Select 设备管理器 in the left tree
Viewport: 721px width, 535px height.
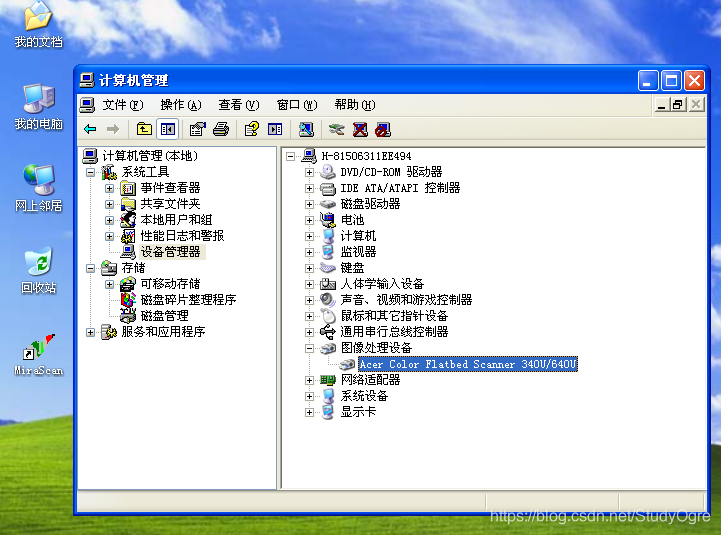[x=171, y=252]
